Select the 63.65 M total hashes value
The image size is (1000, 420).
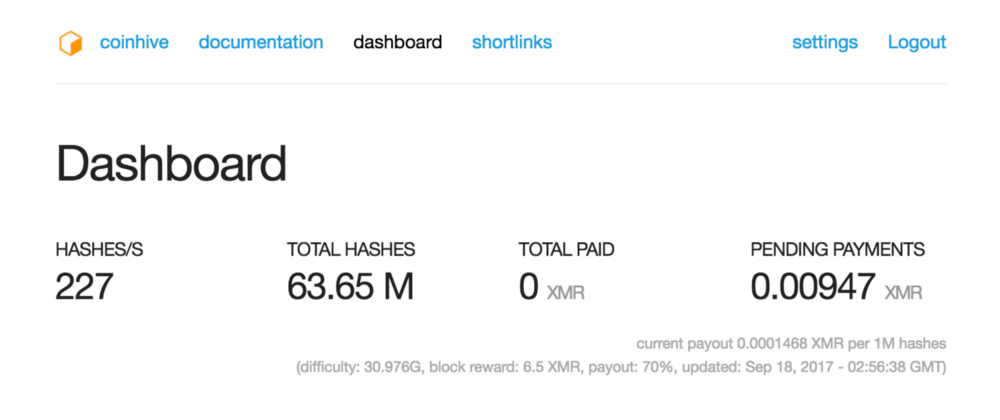pyautogui.click(x=350, y=288)
